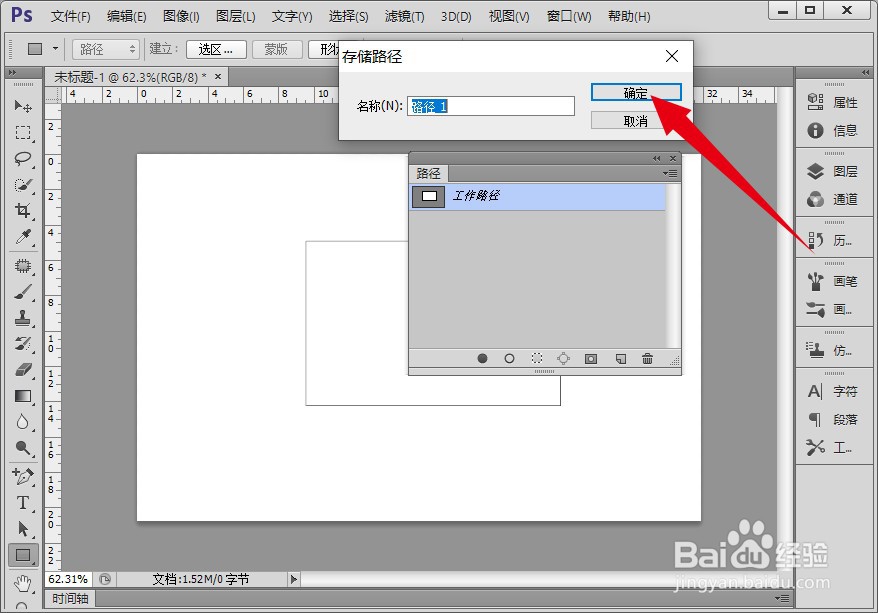Open the 窗口(W) menu

click(569, 16)
